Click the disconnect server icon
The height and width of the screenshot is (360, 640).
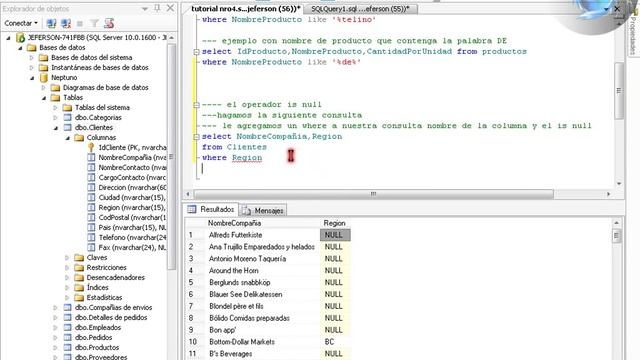66,23
